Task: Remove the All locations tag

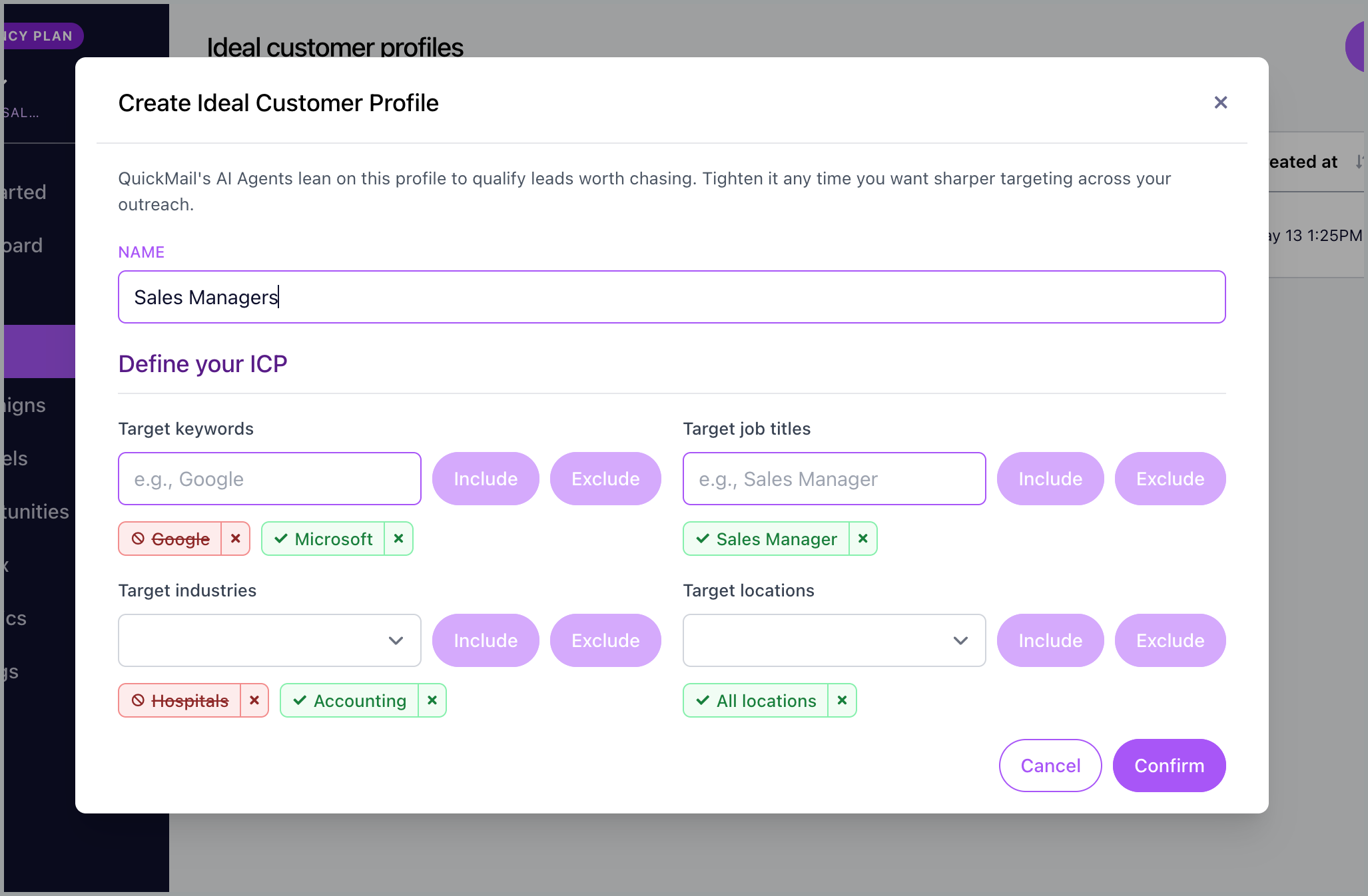Action: coord(842,700)
